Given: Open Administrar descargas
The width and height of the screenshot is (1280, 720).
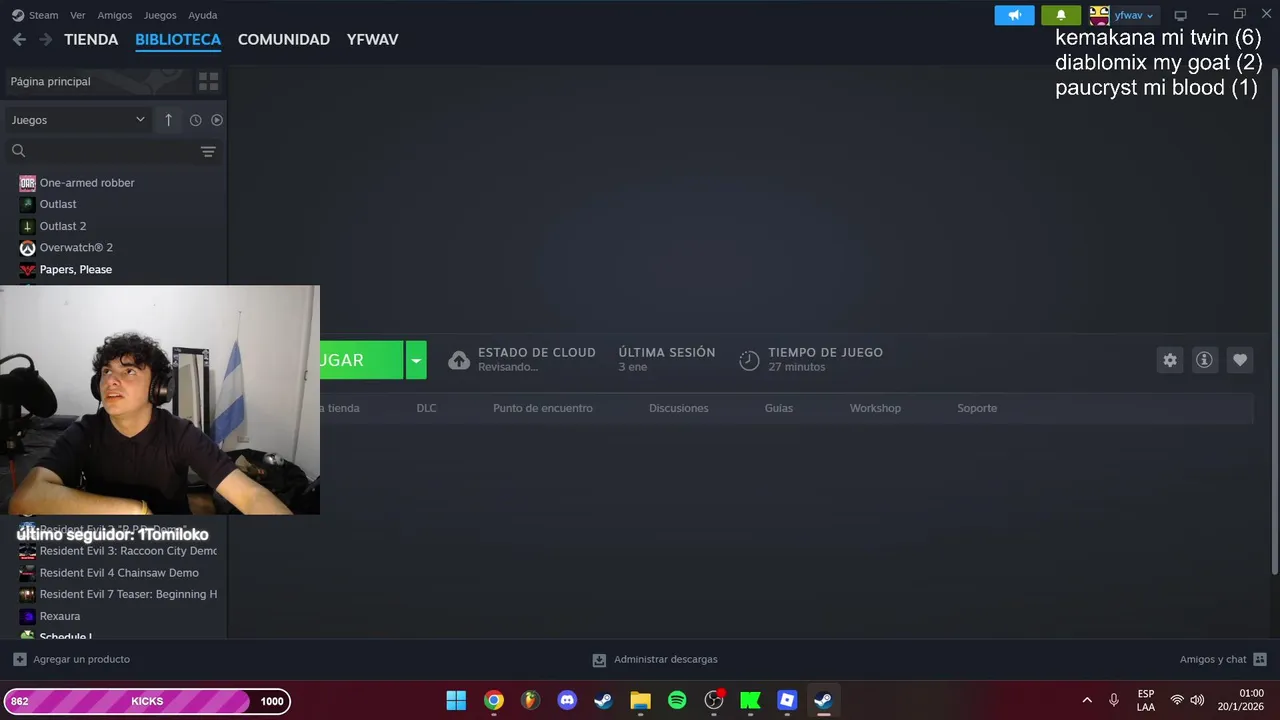Looking at the screenshot, I should click(655, 660).
